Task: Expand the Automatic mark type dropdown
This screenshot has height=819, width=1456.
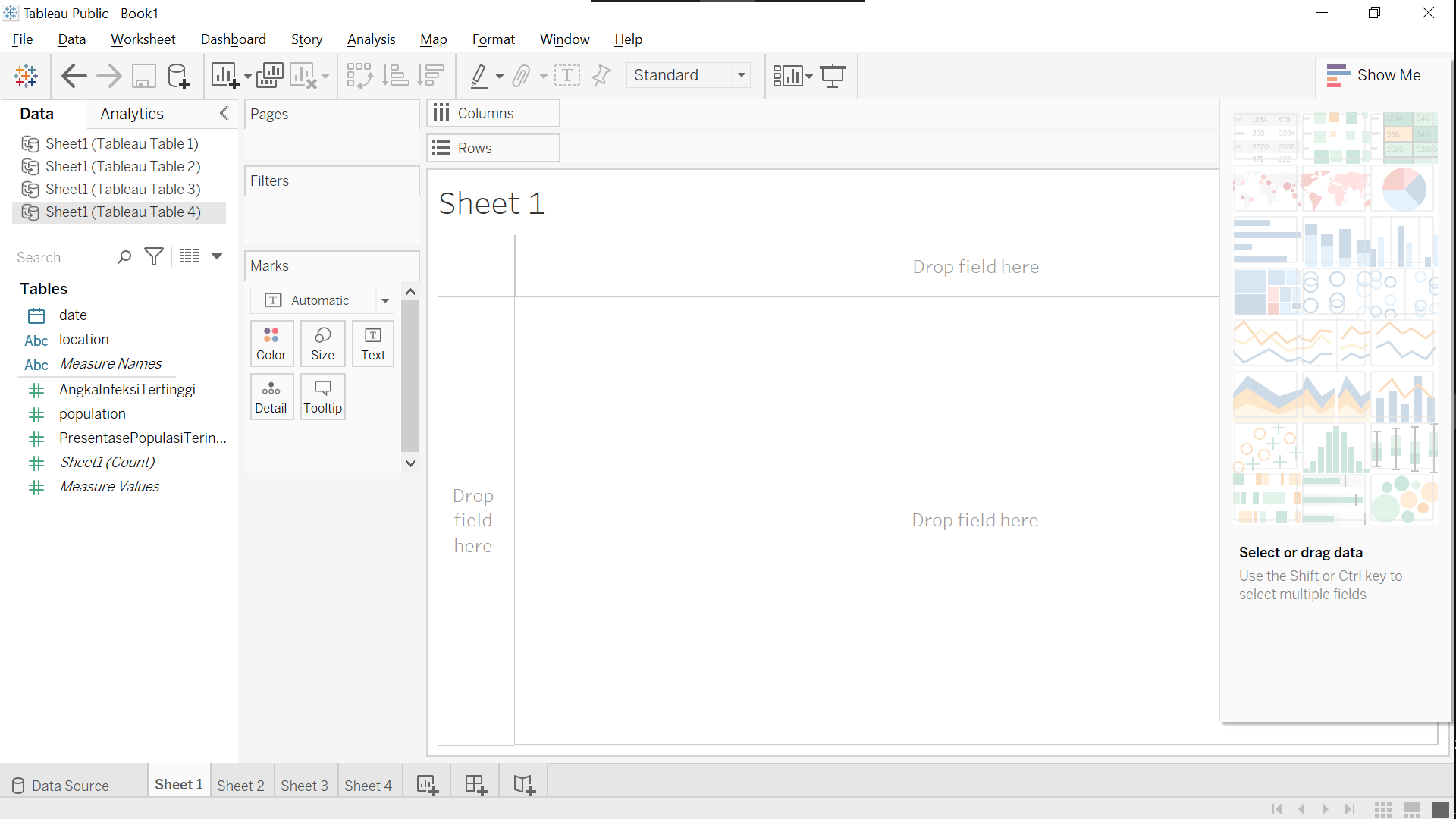Action: (x=384, y=300)
